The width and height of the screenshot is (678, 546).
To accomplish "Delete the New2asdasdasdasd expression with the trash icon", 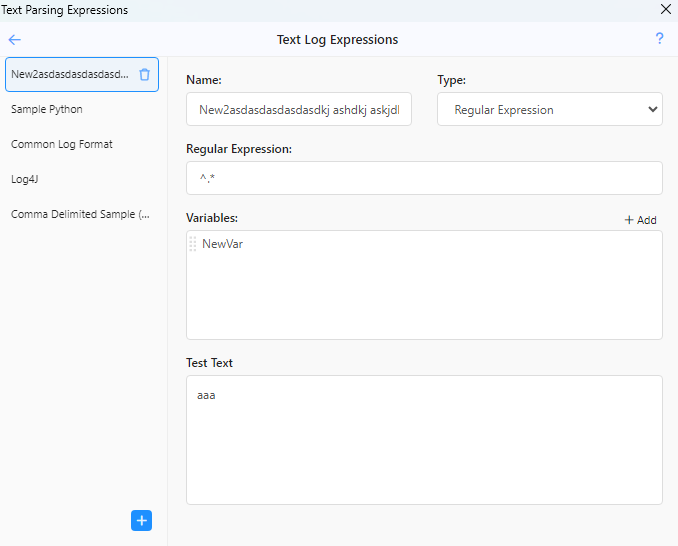I will click(x=144, y=74).
